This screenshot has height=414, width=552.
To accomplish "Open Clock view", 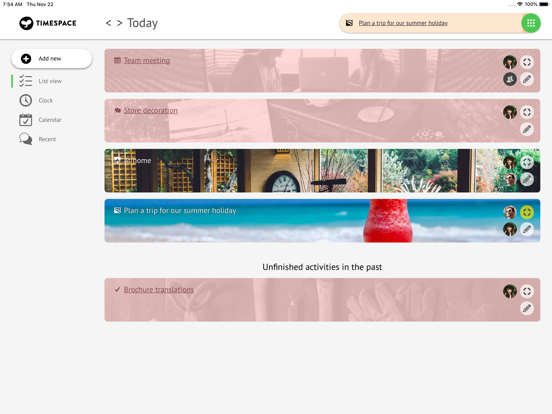I will coord(46,101).
